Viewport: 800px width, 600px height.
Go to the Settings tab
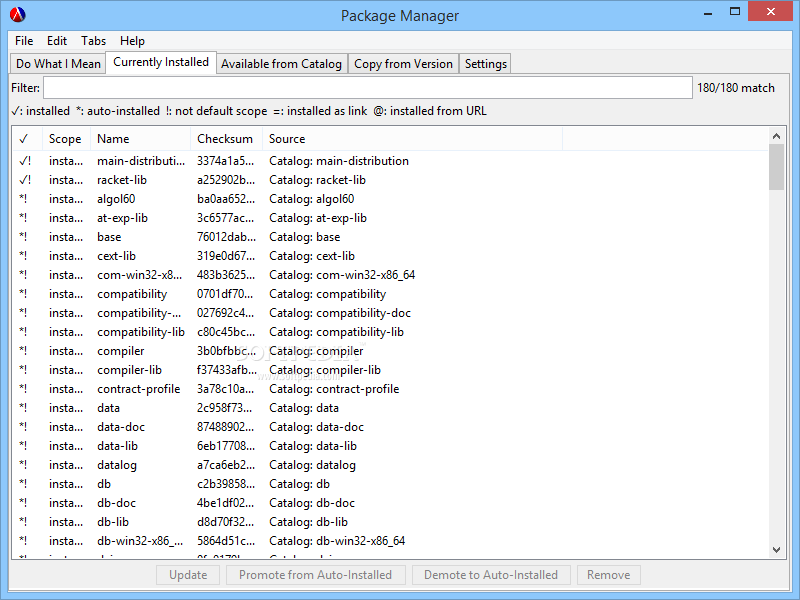coord(485,64)
